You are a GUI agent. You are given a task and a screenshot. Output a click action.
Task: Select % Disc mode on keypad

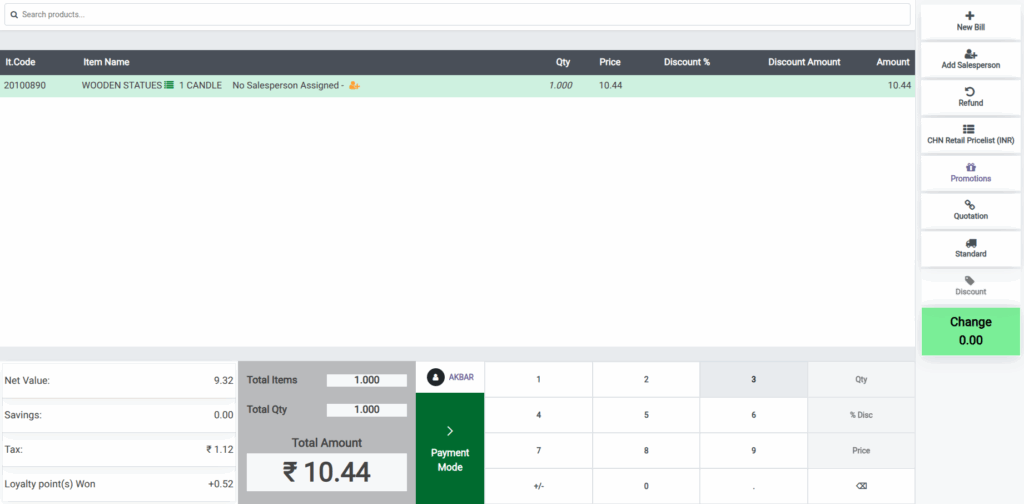[x=861, y=415]
